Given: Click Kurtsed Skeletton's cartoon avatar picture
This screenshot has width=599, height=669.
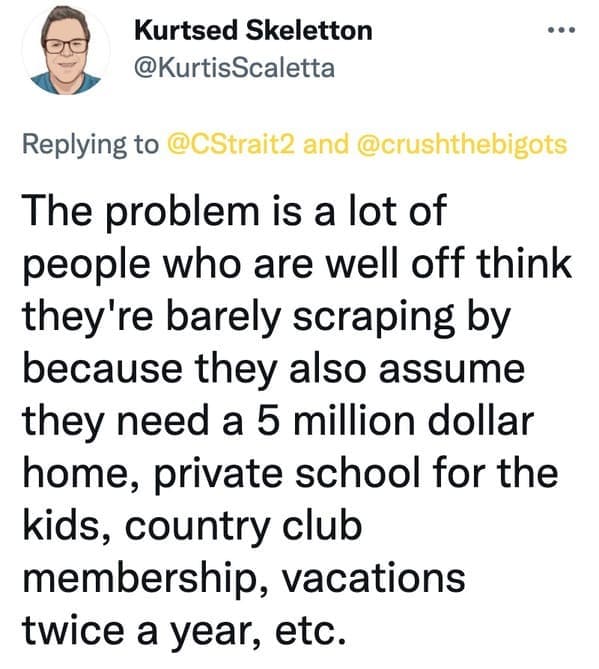Looking at the screenshot, I should click(65, 50).
